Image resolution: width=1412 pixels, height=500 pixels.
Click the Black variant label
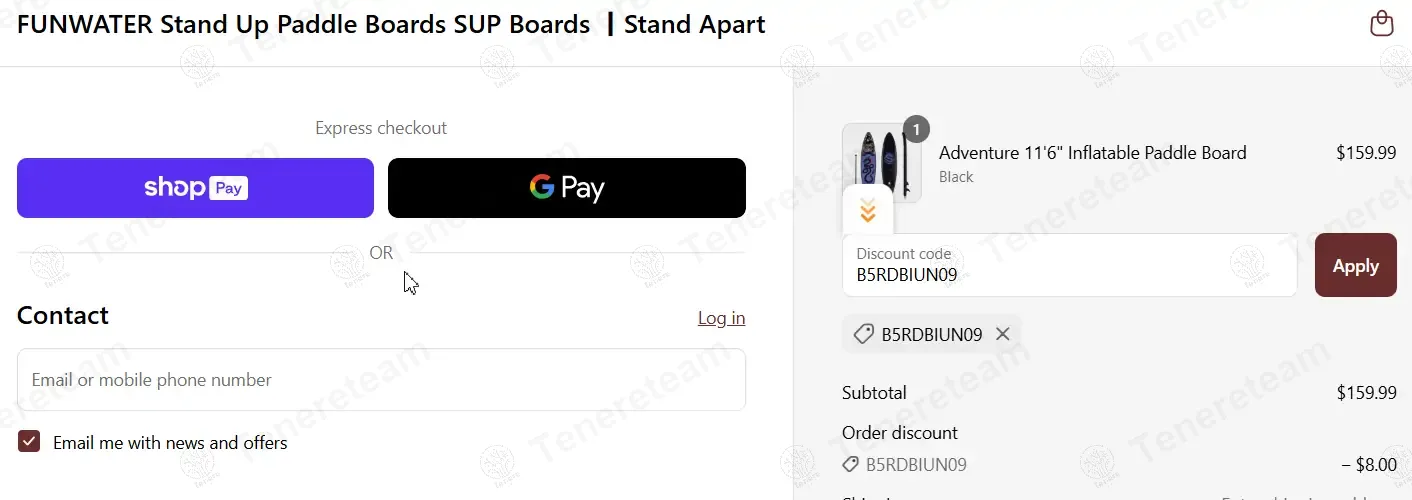pyautogui.click(x=956, y=177)
